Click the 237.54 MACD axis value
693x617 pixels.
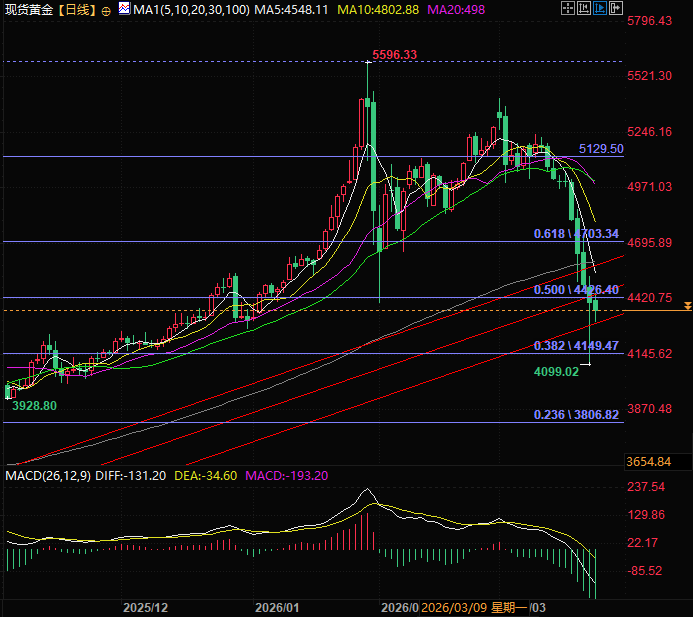click(x=646, y=487)
